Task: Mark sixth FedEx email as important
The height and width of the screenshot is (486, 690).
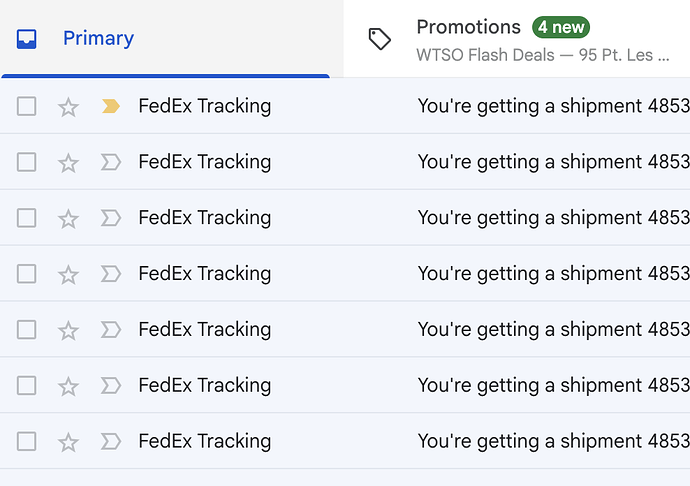Action: pyautogui.click(x=111, y=385)
